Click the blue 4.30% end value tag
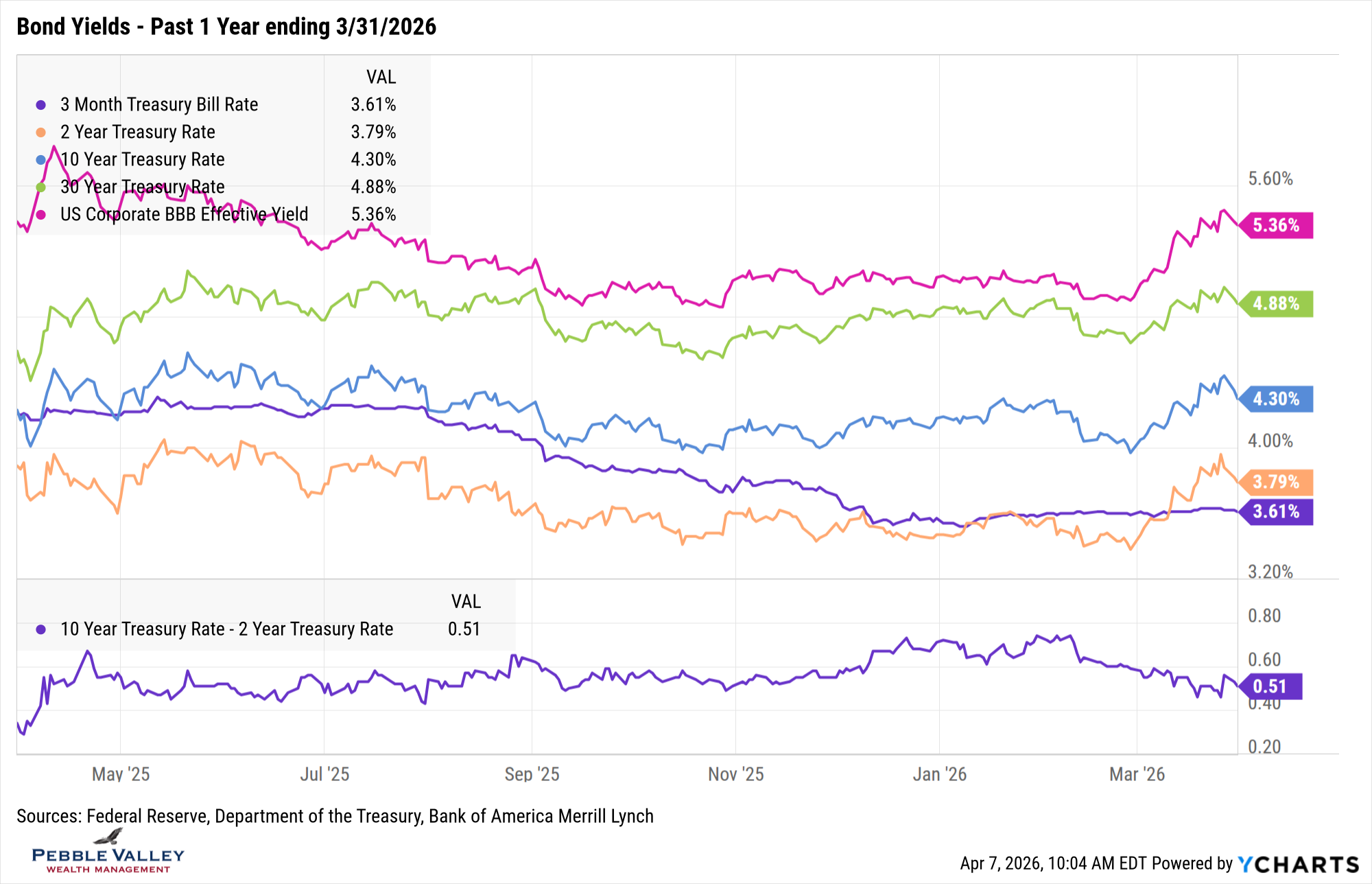 click(1276, 399)
